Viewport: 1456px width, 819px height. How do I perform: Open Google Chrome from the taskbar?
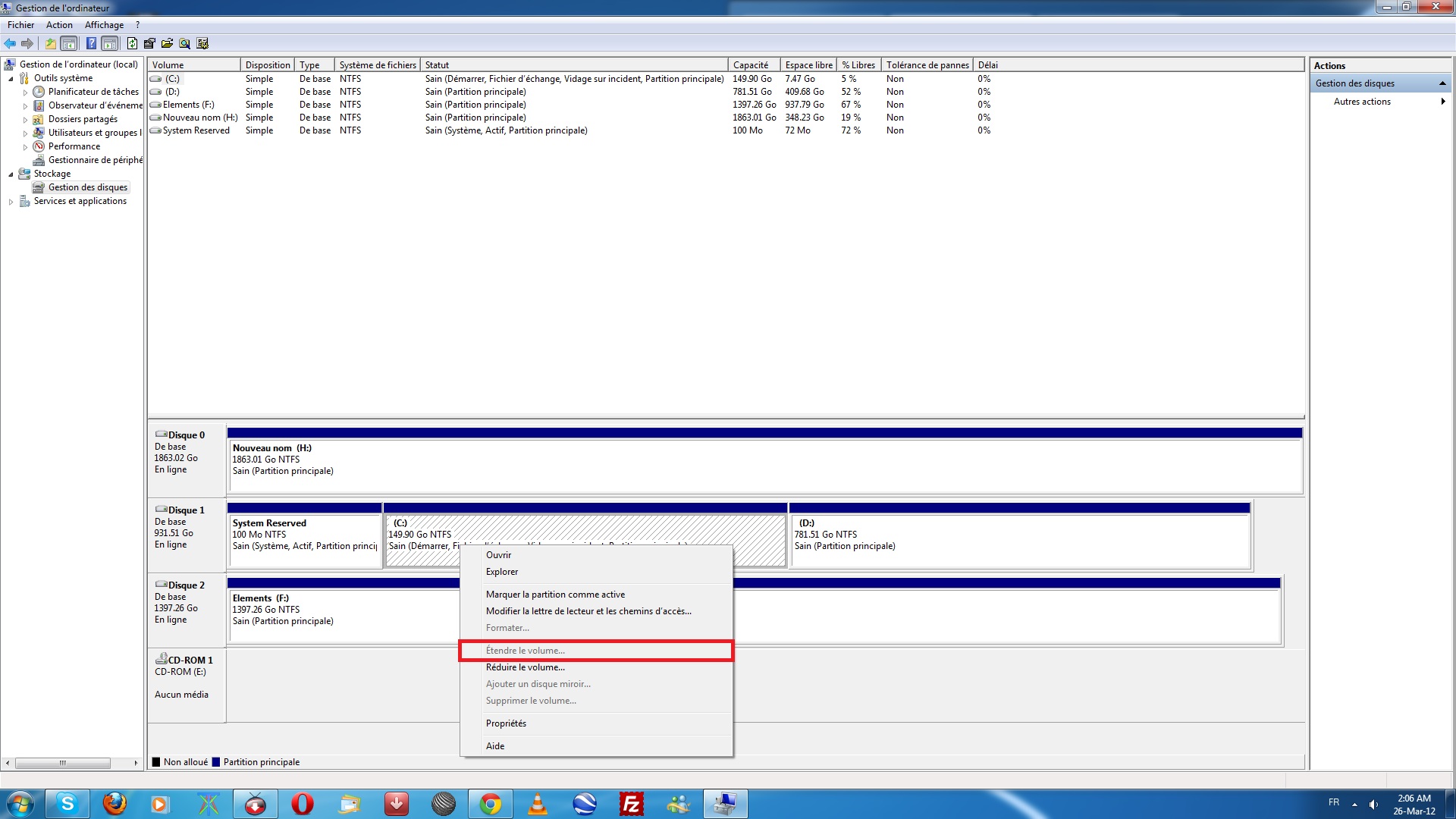[x=491, y=804]
